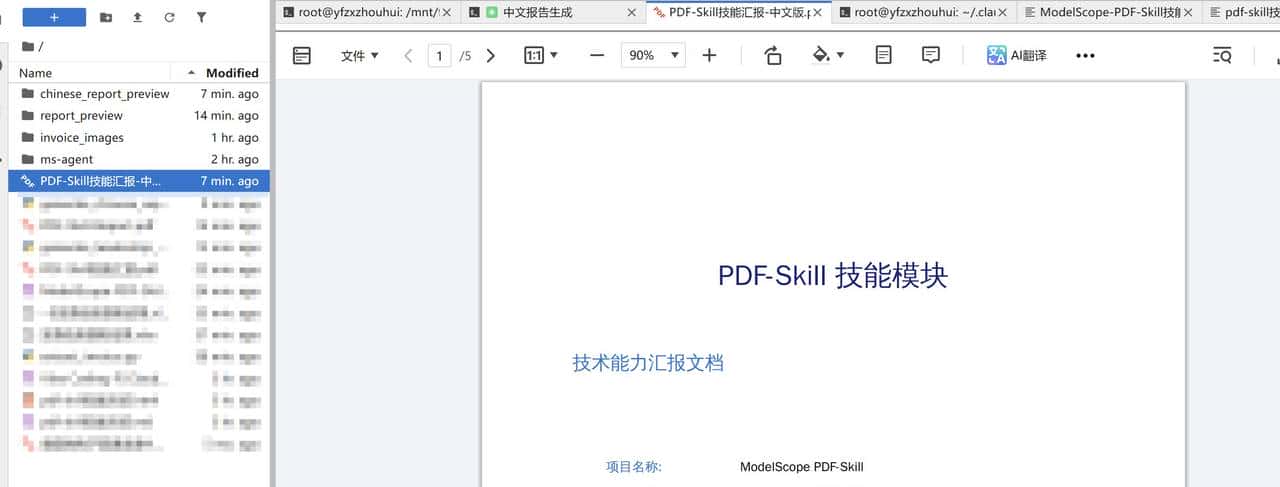Open the 90% zoom level dropdown

(653, 56)
